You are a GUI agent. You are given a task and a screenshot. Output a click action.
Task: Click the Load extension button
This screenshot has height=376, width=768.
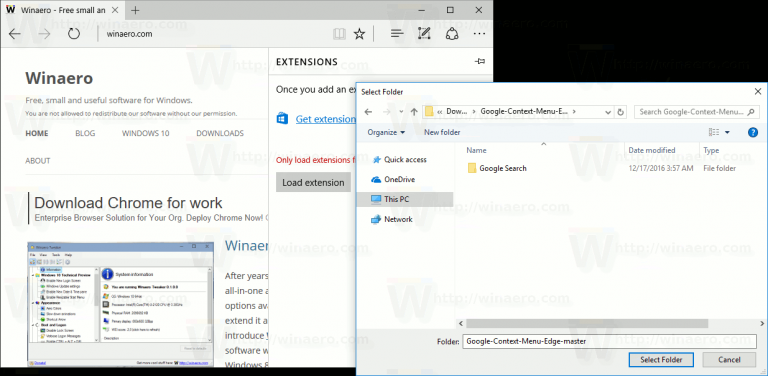tap(313, 183)
